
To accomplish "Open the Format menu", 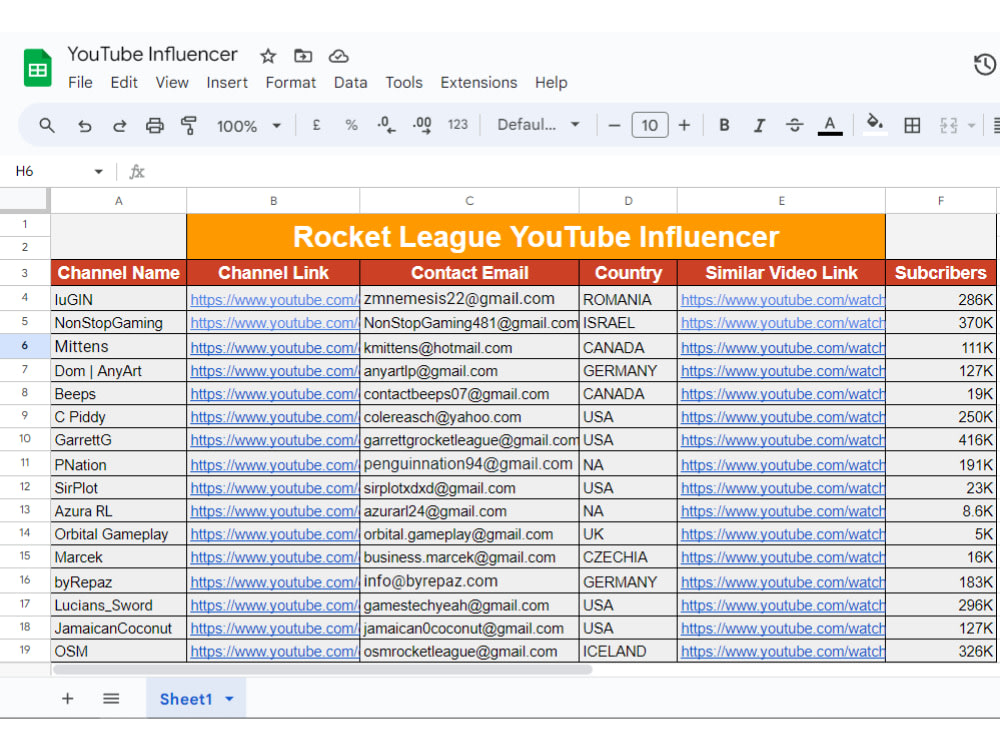I will 290,83.
